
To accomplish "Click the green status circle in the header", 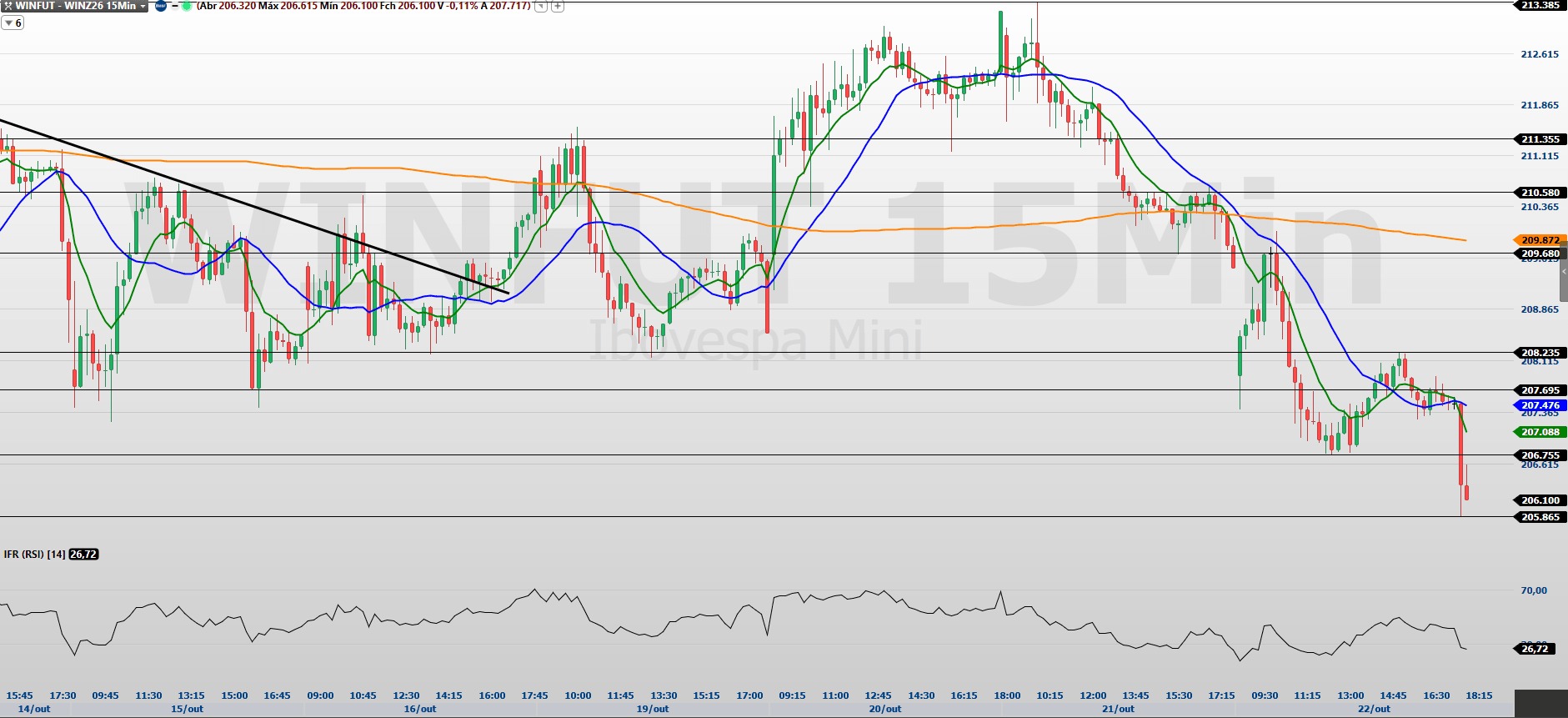I will 187,6.
